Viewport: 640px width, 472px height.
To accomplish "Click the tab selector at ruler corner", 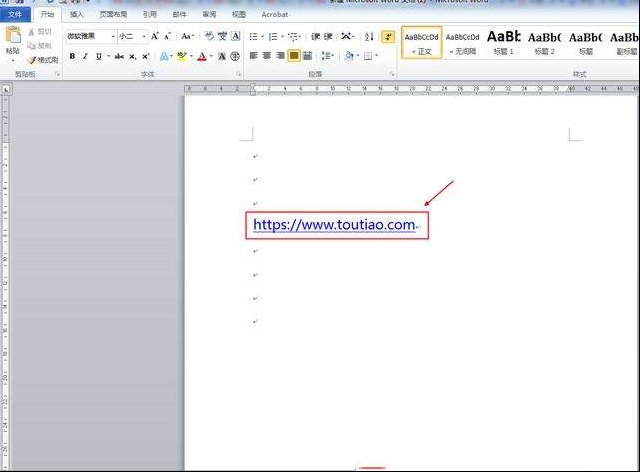I will point(6,88).
